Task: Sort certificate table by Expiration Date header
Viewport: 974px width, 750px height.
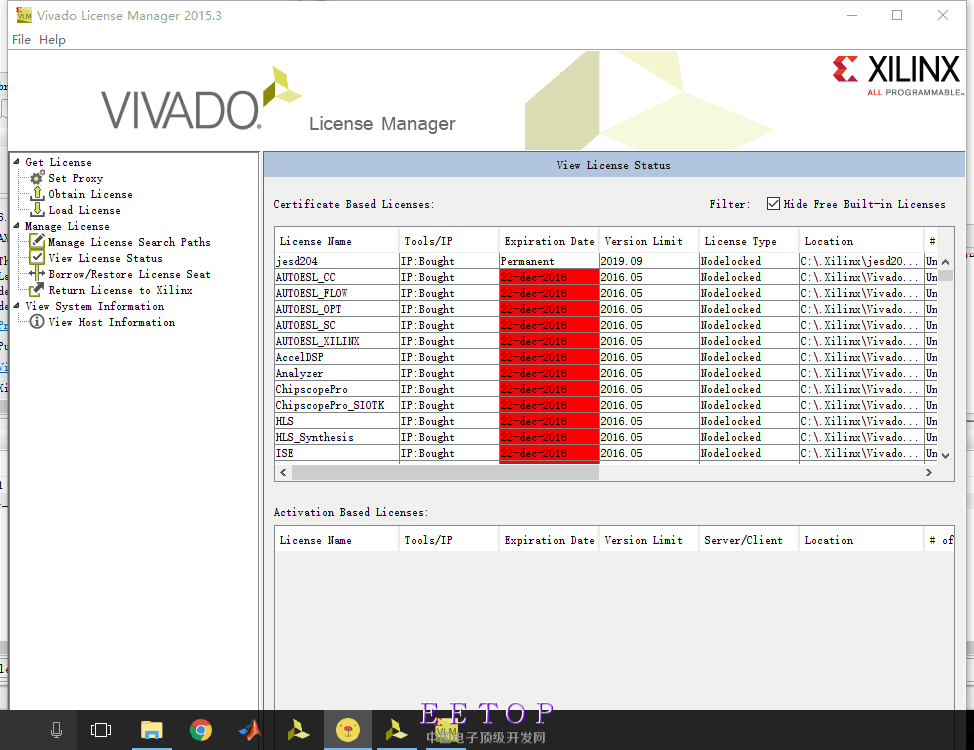Action: click(549, 241)
